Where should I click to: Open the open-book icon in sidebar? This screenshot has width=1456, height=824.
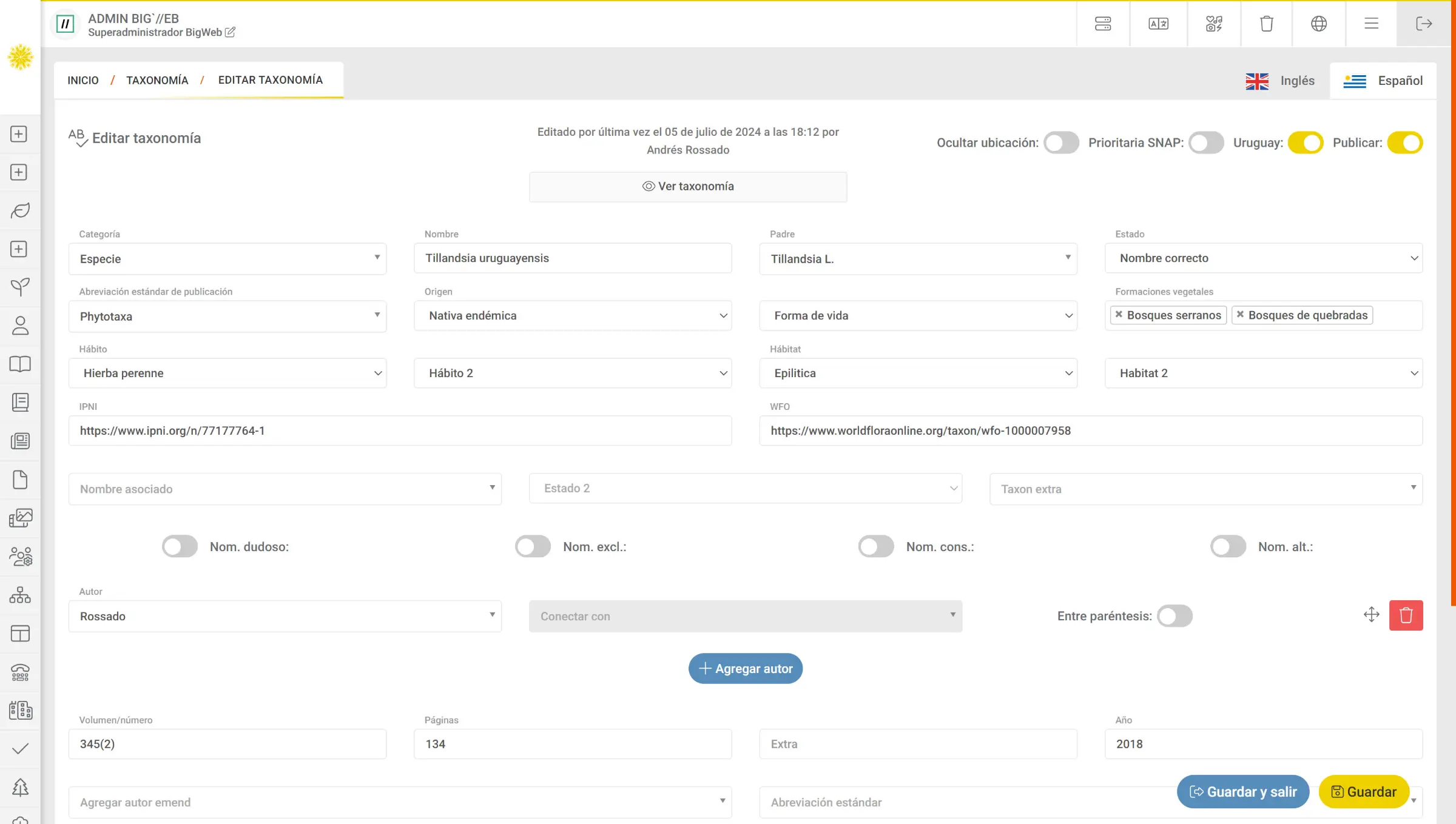click(x=20, y=364)
